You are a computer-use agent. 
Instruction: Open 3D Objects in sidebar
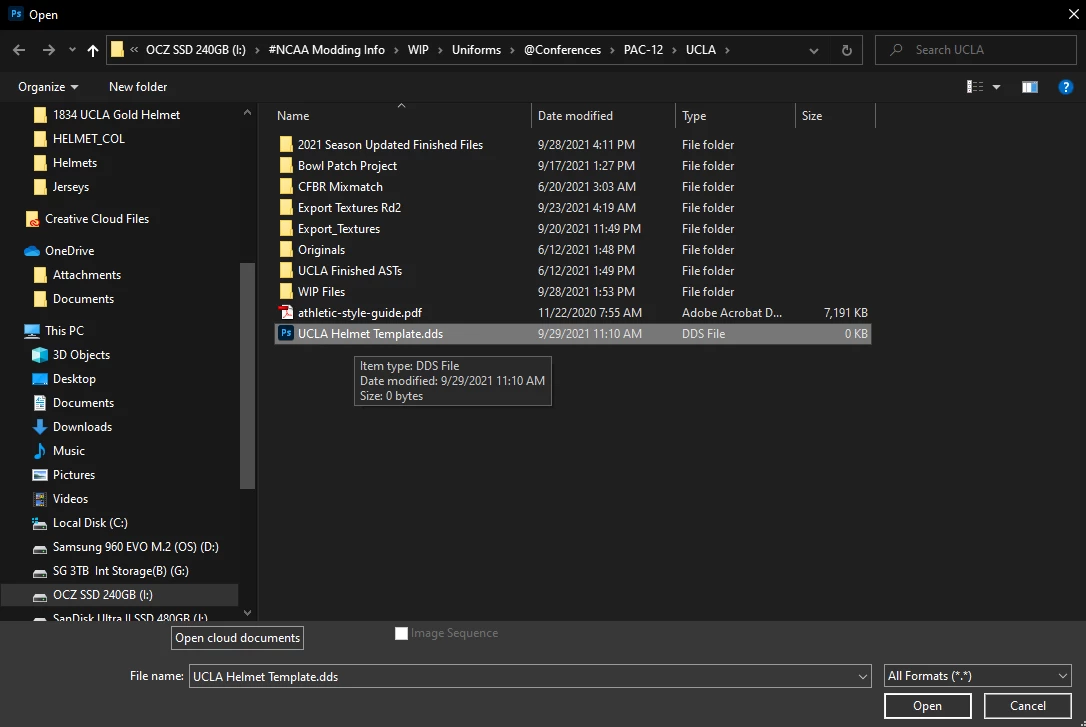(81, 354)
